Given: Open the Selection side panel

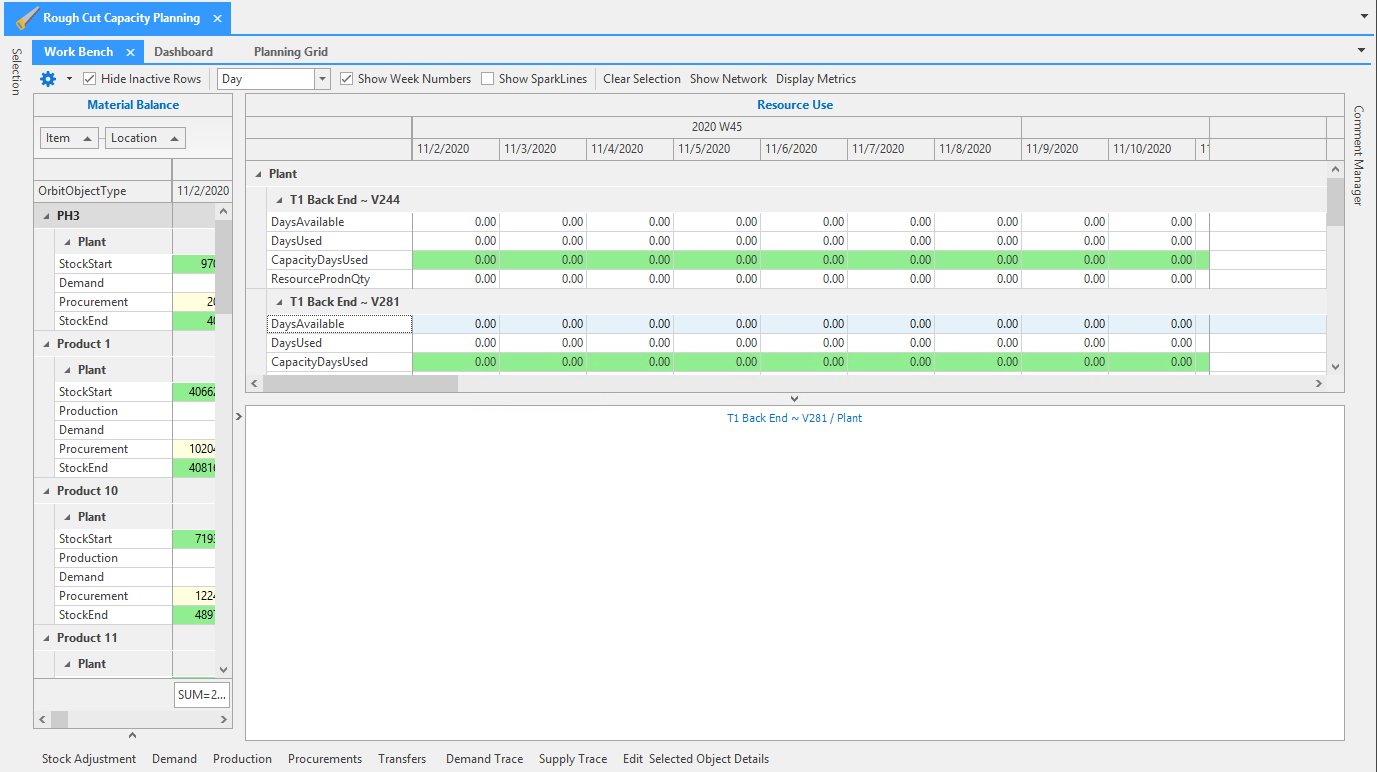Looking at the screenshot, I should (15, 72).
